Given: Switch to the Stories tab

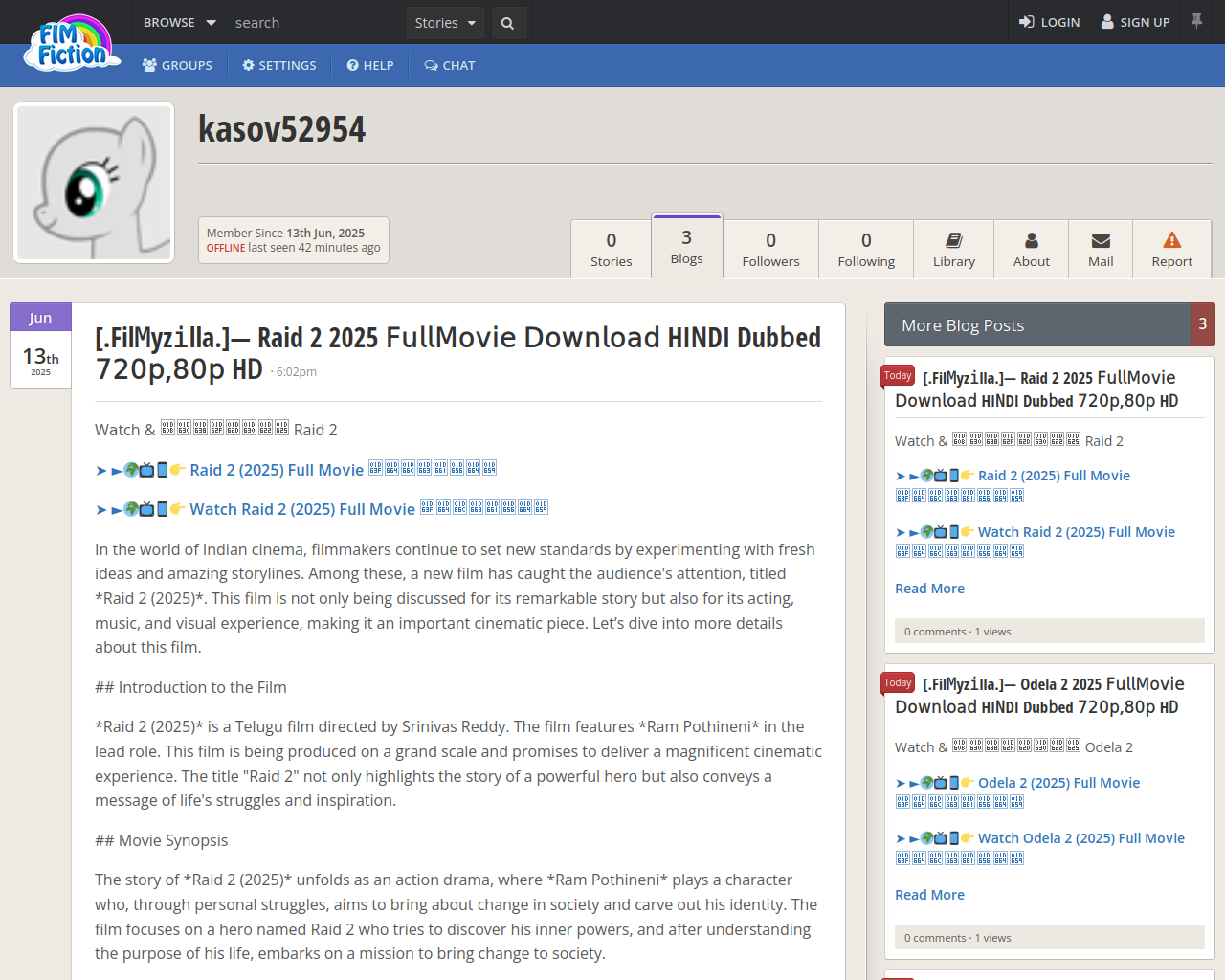Looking at the screenshot, I should [612, 249].
